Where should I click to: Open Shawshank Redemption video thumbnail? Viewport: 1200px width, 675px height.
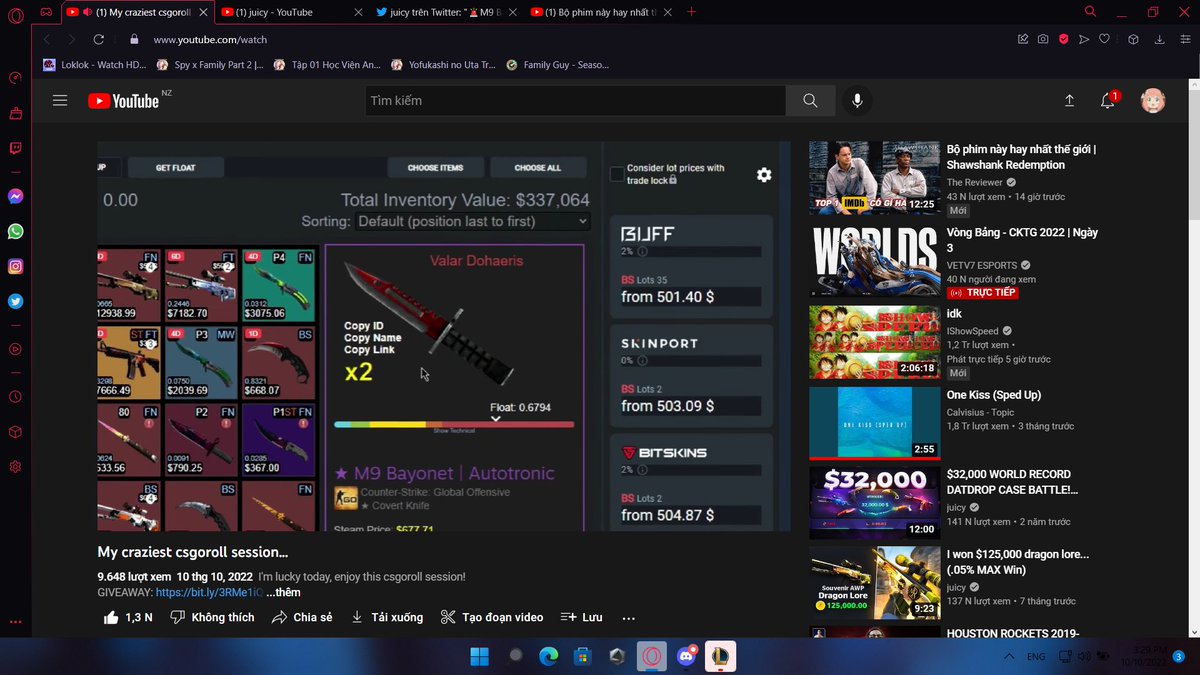pos(875,178)
